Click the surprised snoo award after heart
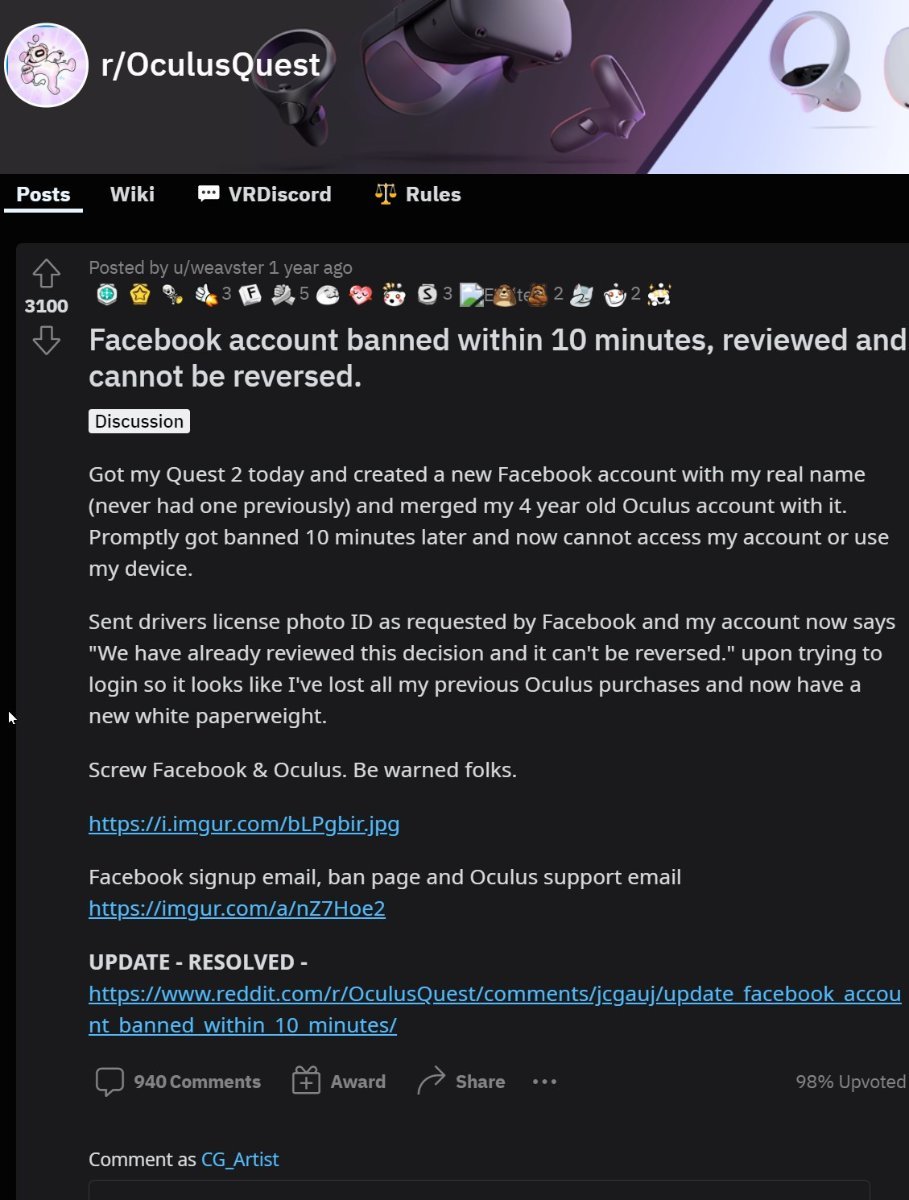The height and width of the screenshot is (1200, 909). point(394,294)
